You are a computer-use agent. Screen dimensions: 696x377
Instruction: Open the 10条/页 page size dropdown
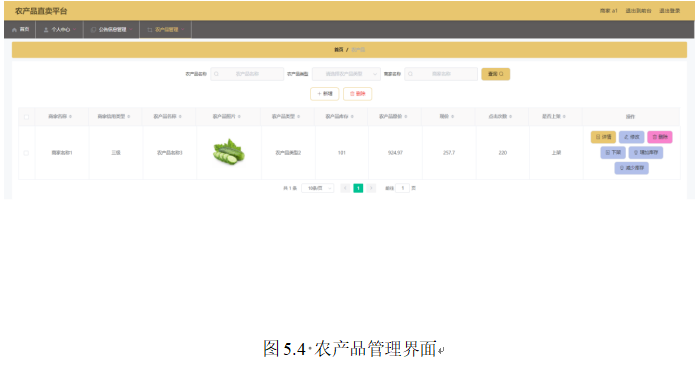[318, 188]
